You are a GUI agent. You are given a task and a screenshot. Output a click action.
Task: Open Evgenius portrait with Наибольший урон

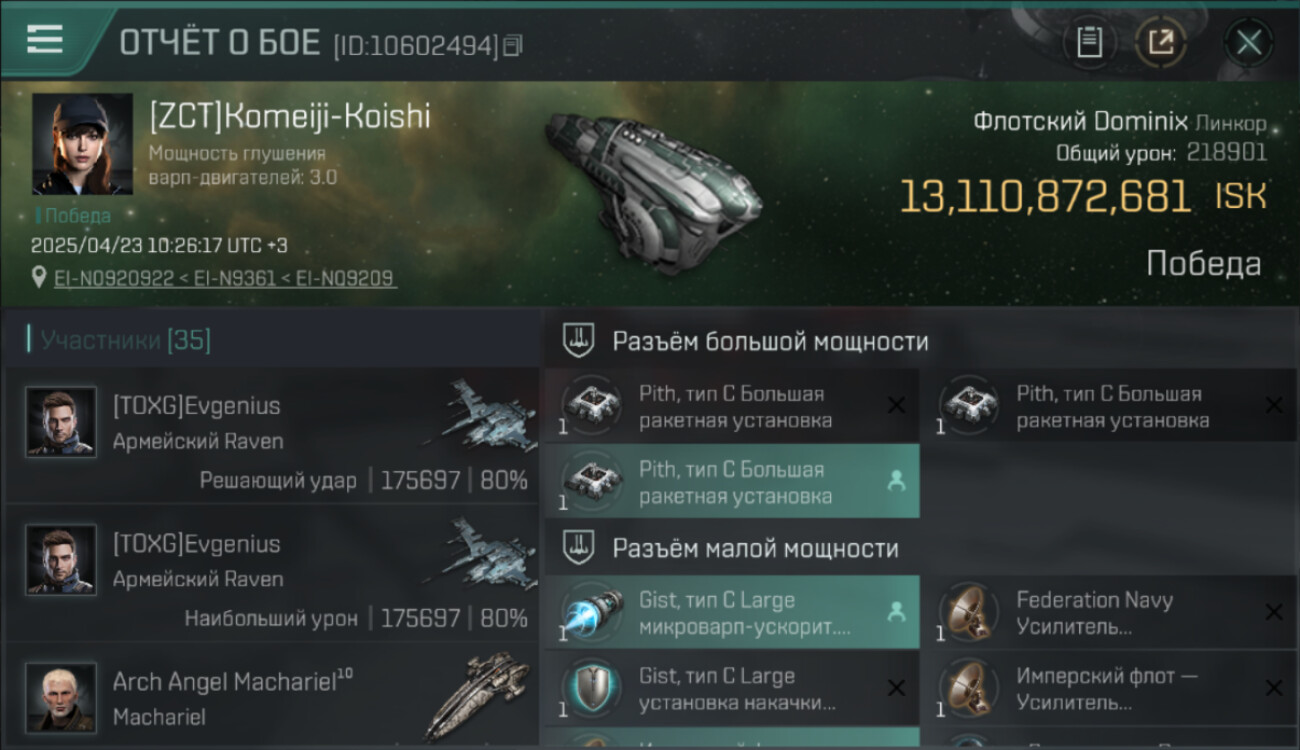[x=62, y=560]
